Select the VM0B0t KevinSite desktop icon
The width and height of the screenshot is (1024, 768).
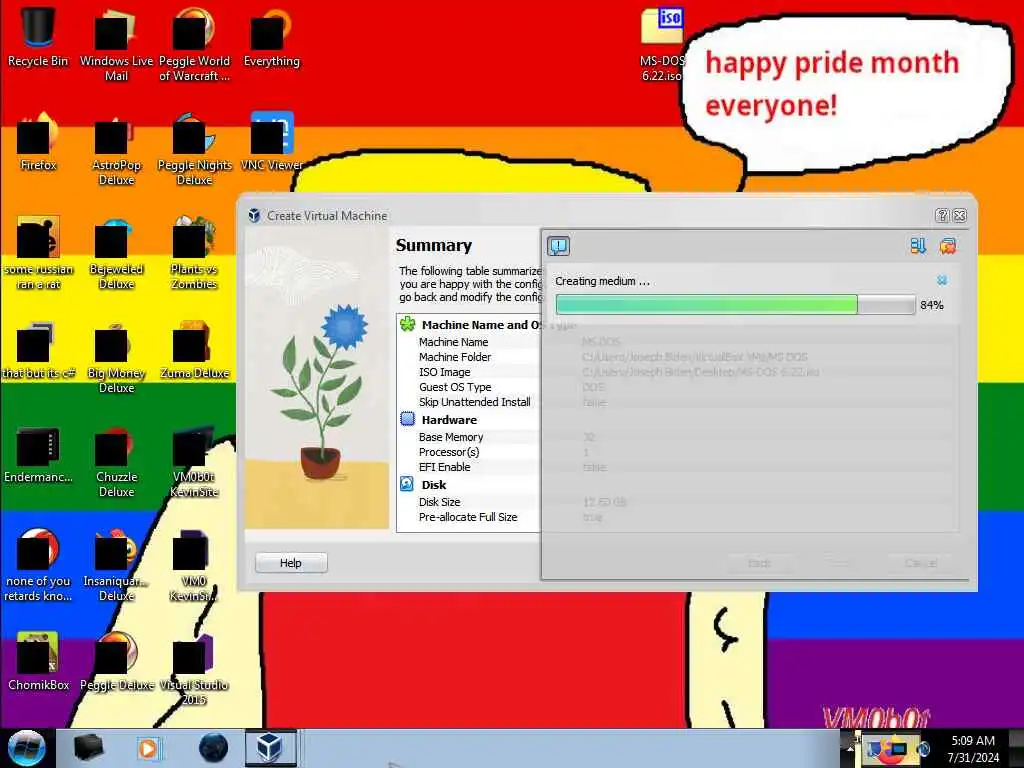(x=194, y=462)
